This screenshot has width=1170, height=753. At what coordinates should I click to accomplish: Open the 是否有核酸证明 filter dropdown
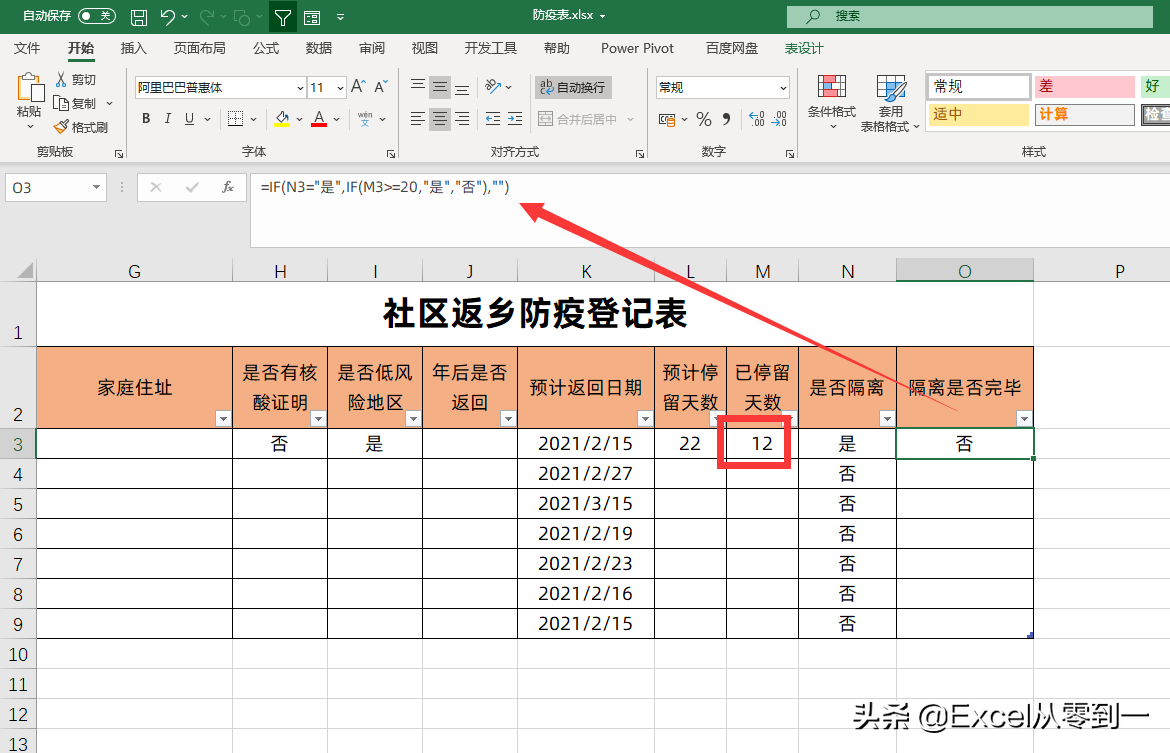(318, 419)
